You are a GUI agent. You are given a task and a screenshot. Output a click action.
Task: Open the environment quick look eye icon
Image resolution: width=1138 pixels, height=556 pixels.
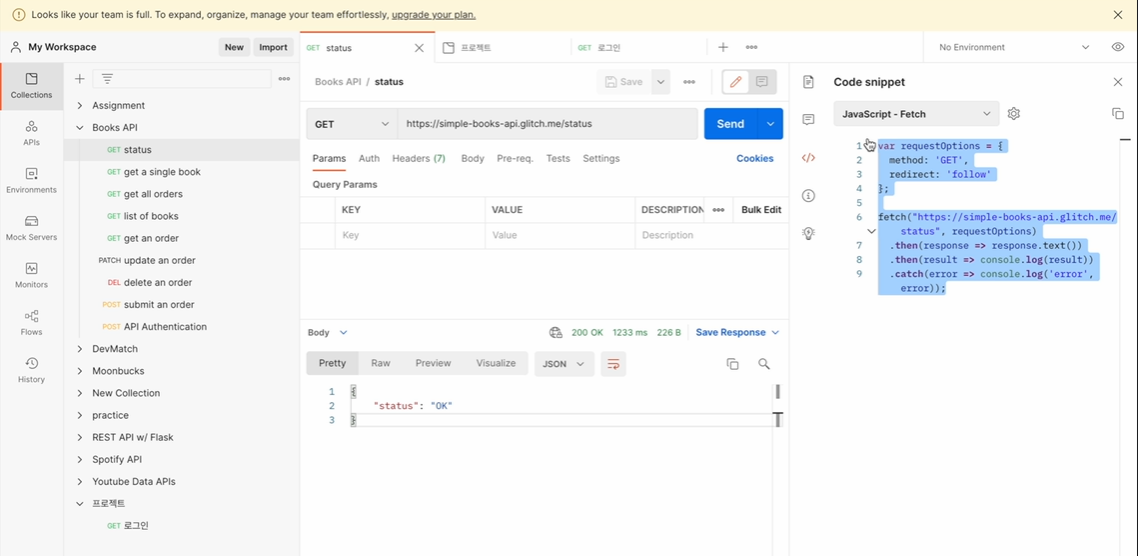tap(1118, 47)
